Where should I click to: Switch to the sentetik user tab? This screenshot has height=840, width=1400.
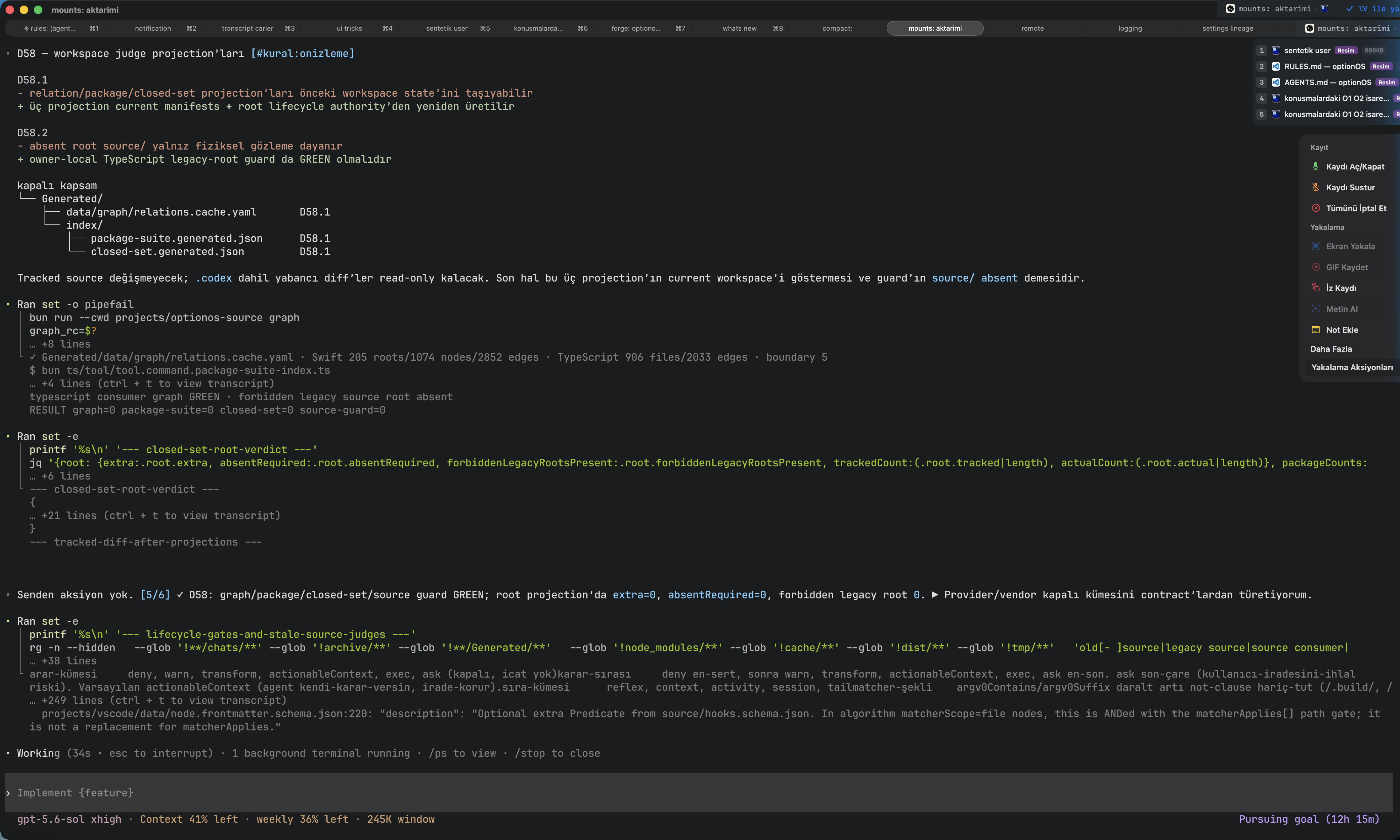tap(446, 28)
